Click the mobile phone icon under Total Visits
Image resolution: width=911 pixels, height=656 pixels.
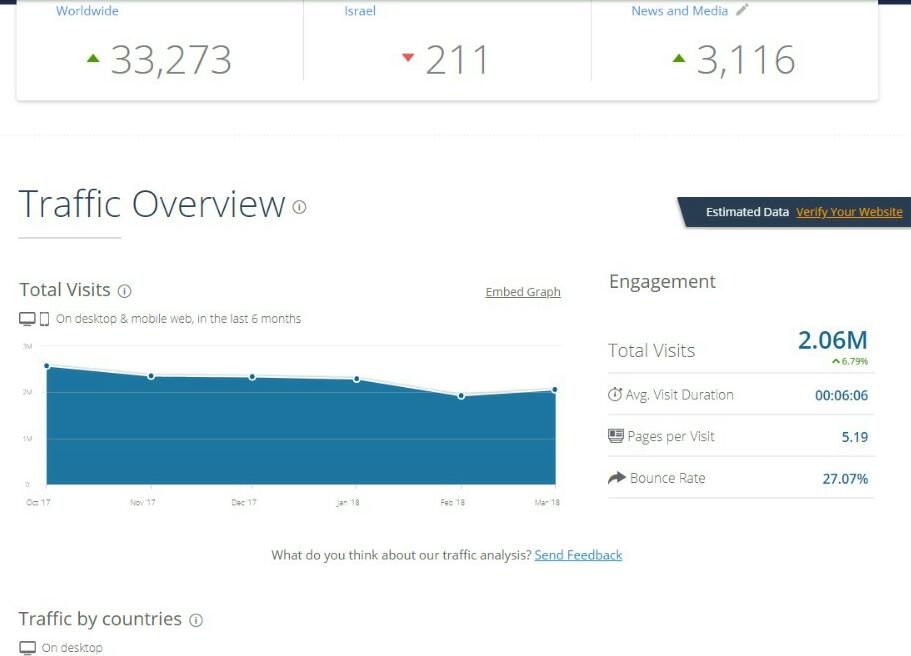point(44,319)
